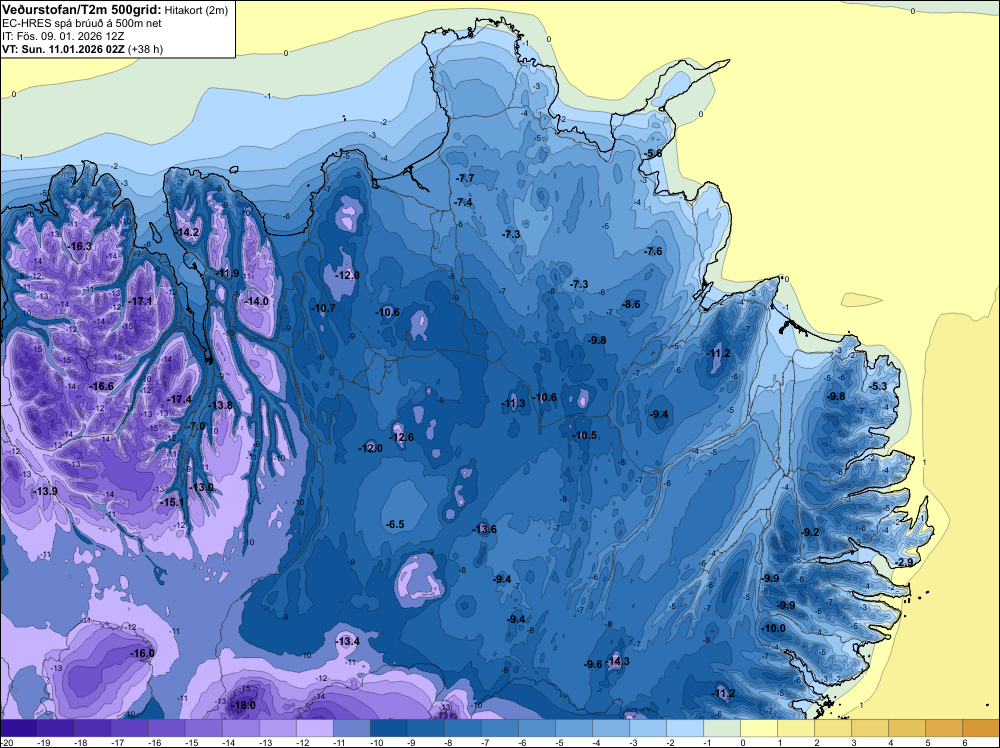
Task: Click the -2.9 coastal temperature value
Action: [904, 562]
